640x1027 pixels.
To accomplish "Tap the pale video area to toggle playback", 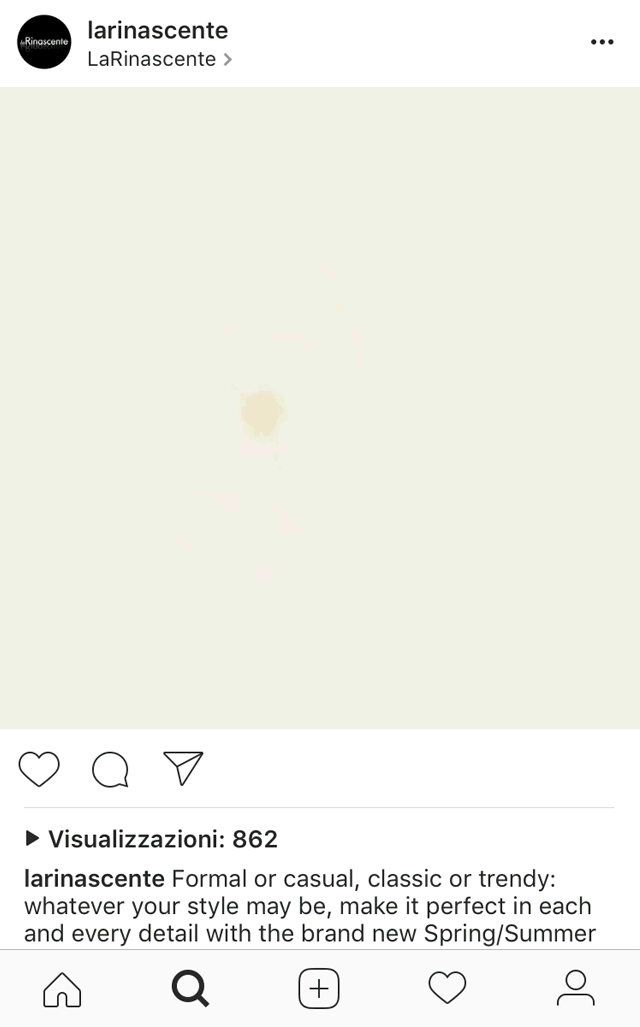I will pyautogui.click(x=320, y=408).
